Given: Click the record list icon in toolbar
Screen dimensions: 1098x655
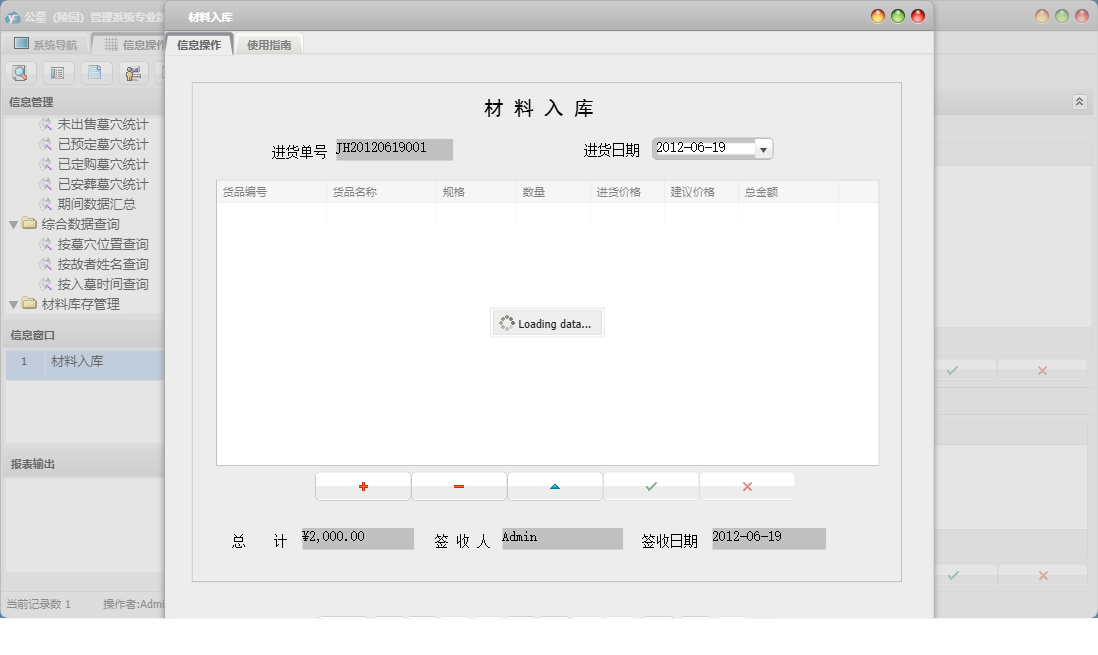Looking at the screenshot, I should click(x=58, y=72).
